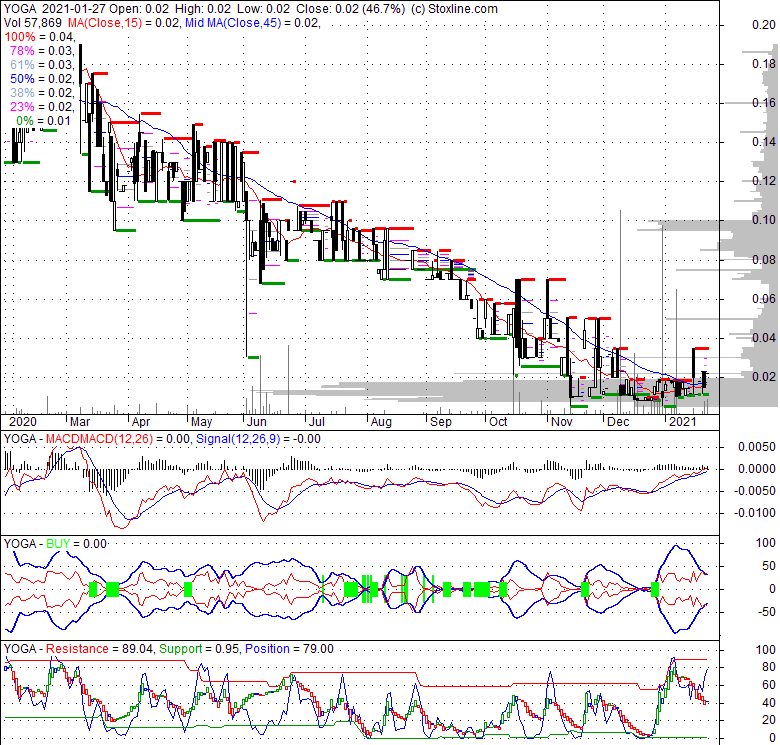Click the 'Position = 79.00' blue label
780x745 pixels.
pyautogui.click(x=289, y=649)
